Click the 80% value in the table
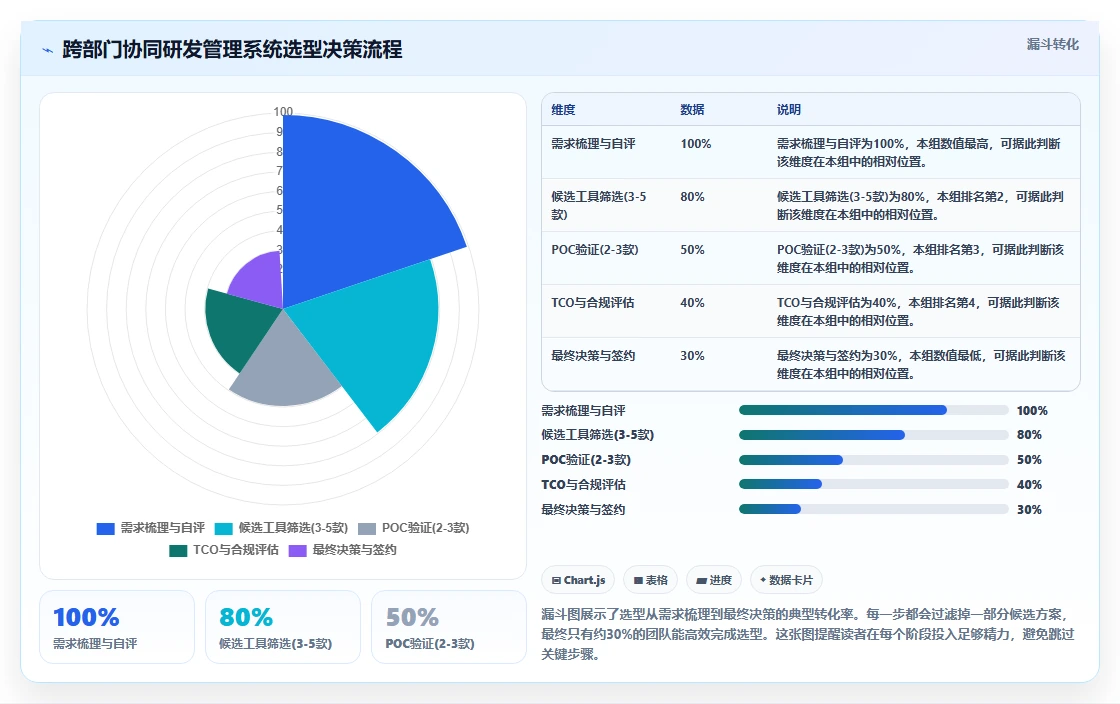The height and width of the screenshot is (704, 1120). click(692, 196)
